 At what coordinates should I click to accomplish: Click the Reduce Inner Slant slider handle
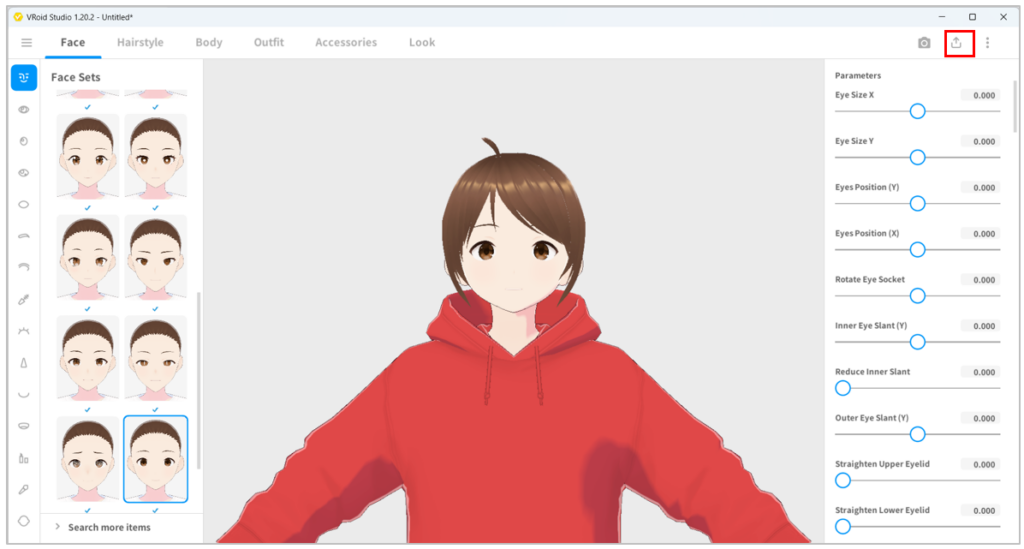(843, 388)
